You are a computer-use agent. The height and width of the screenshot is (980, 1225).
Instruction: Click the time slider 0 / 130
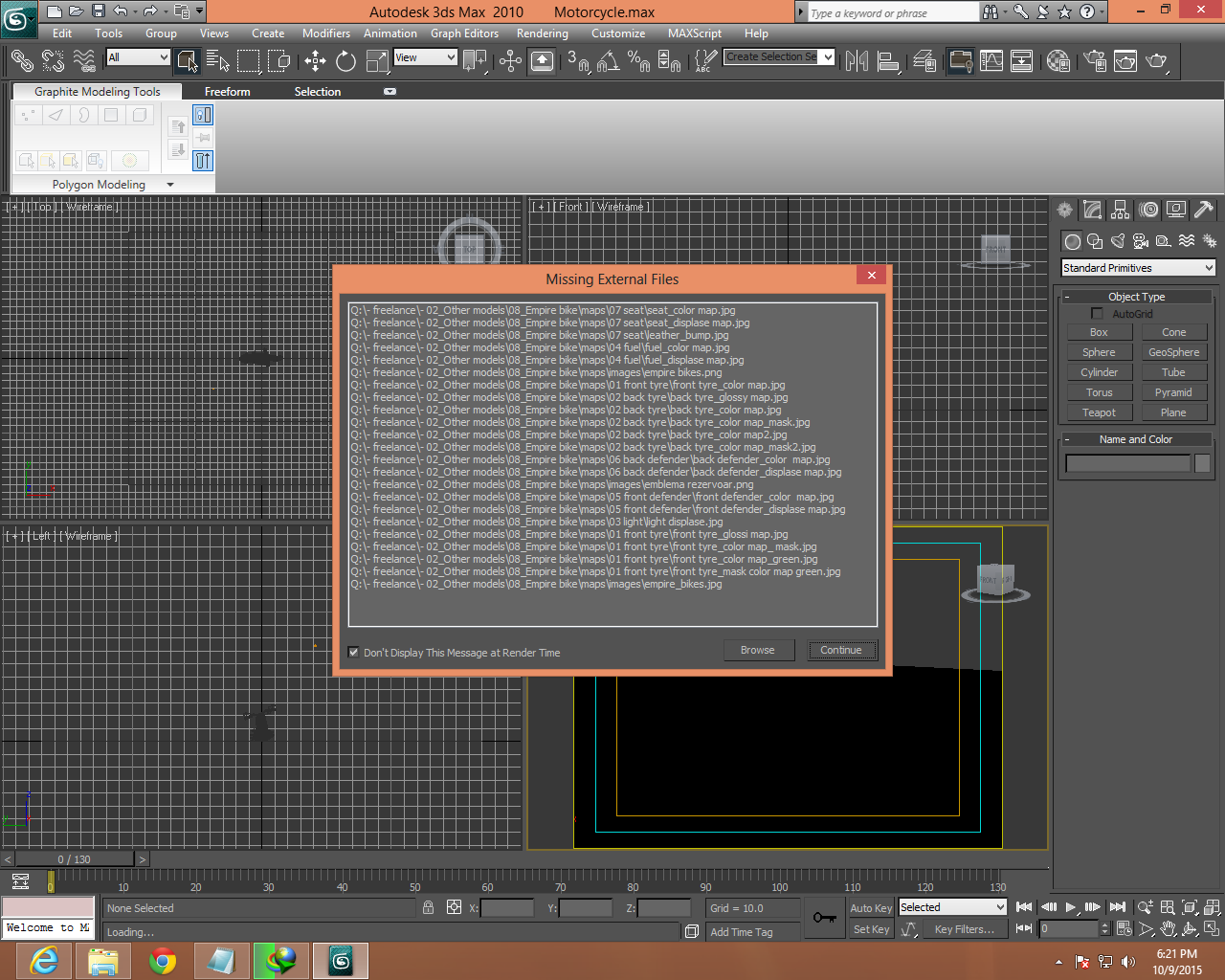coord(74,859)
